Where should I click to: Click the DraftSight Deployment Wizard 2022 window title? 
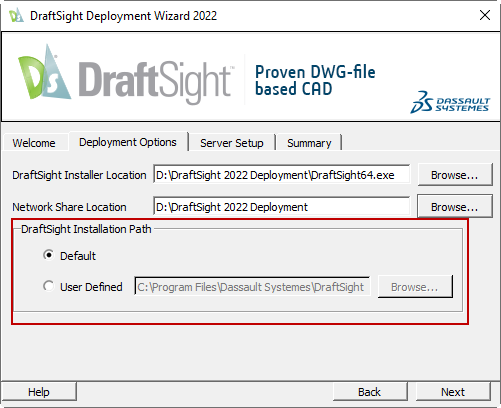pyautogui.click(x=123, y=16)
